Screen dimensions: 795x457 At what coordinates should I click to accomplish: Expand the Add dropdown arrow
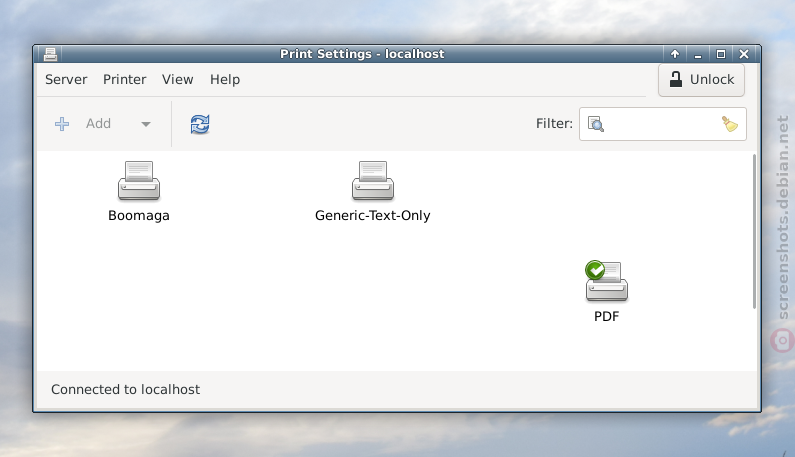point(146,124)
